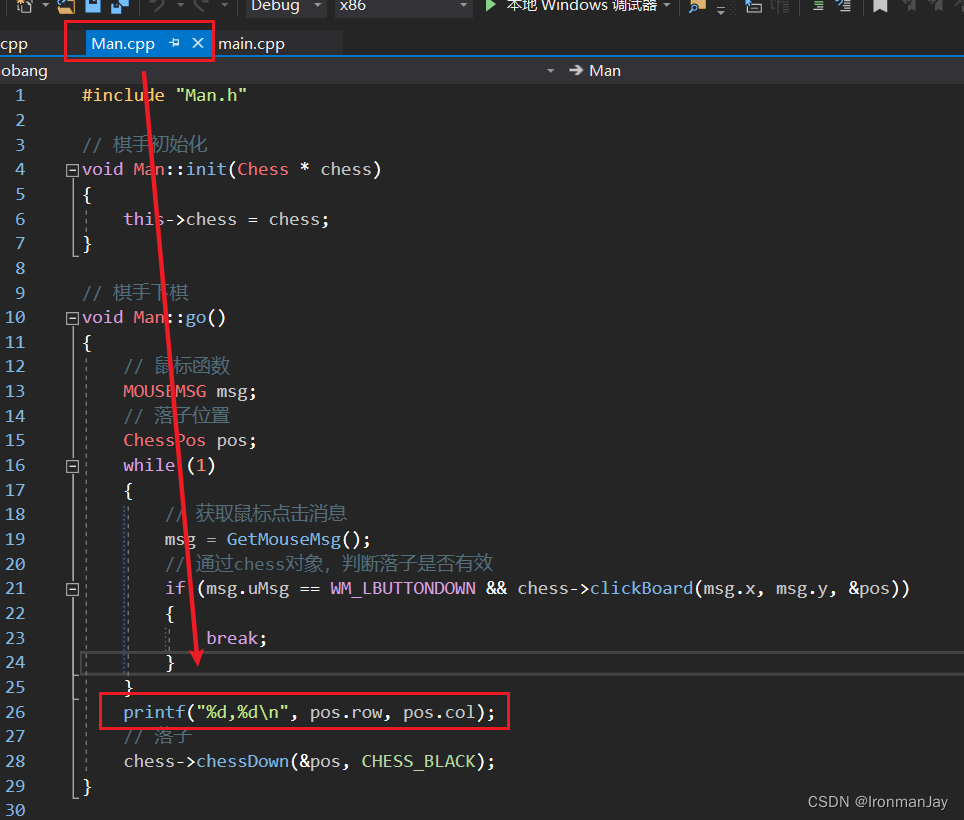This screenshot has width=964, height=820.
Task: Click the msg.uMsg expression
Action: 247,589
